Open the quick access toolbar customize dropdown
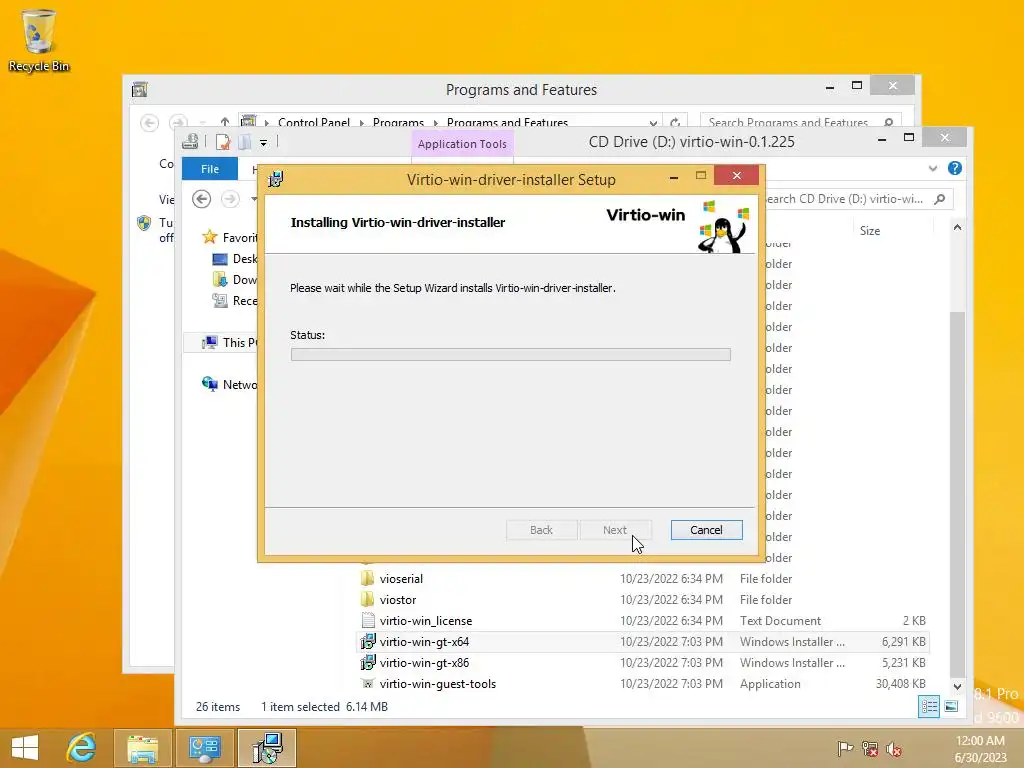 pyautogui.click(x=263, y=142)
